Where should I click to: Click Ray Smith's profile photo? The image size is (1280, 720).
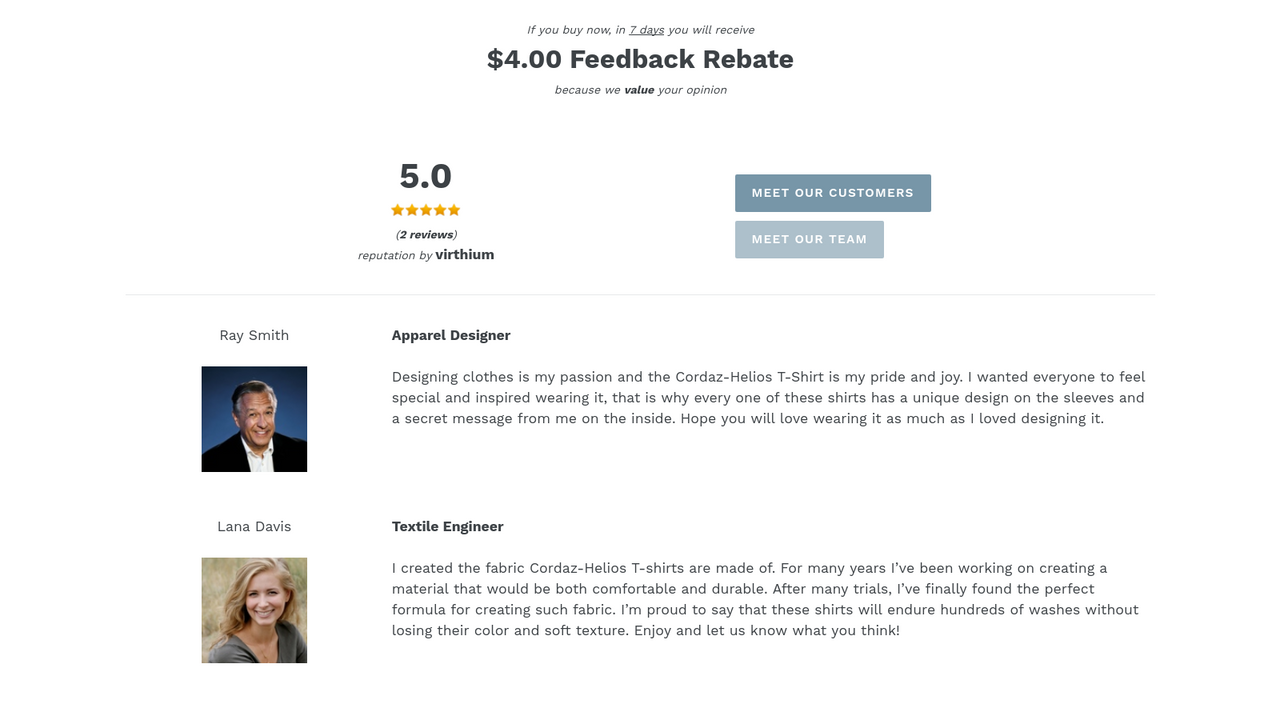point(254,419)
